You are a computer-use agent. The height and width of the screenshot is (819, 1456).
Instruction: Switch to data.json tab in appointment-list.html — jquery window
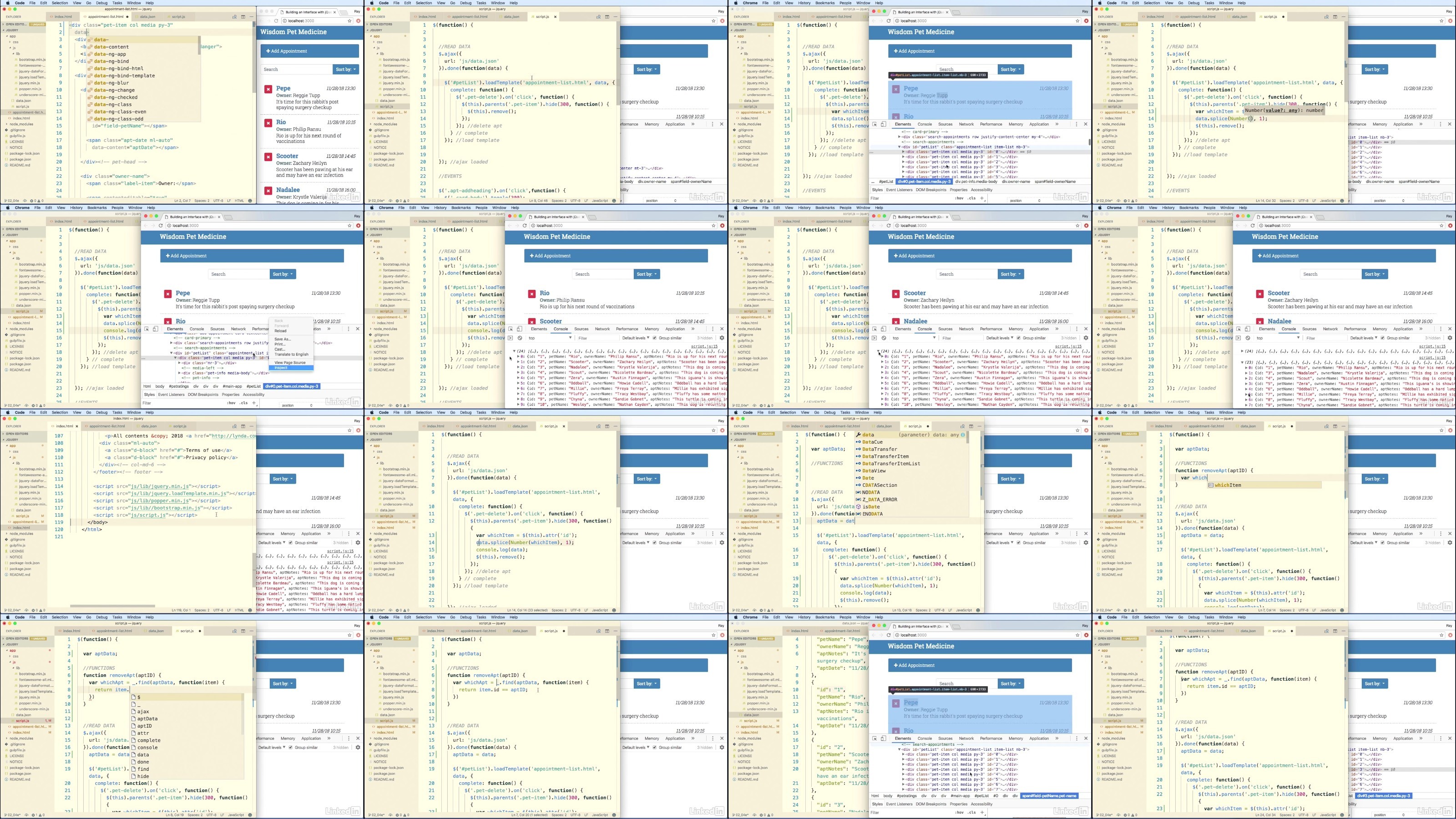pos(147,16)
